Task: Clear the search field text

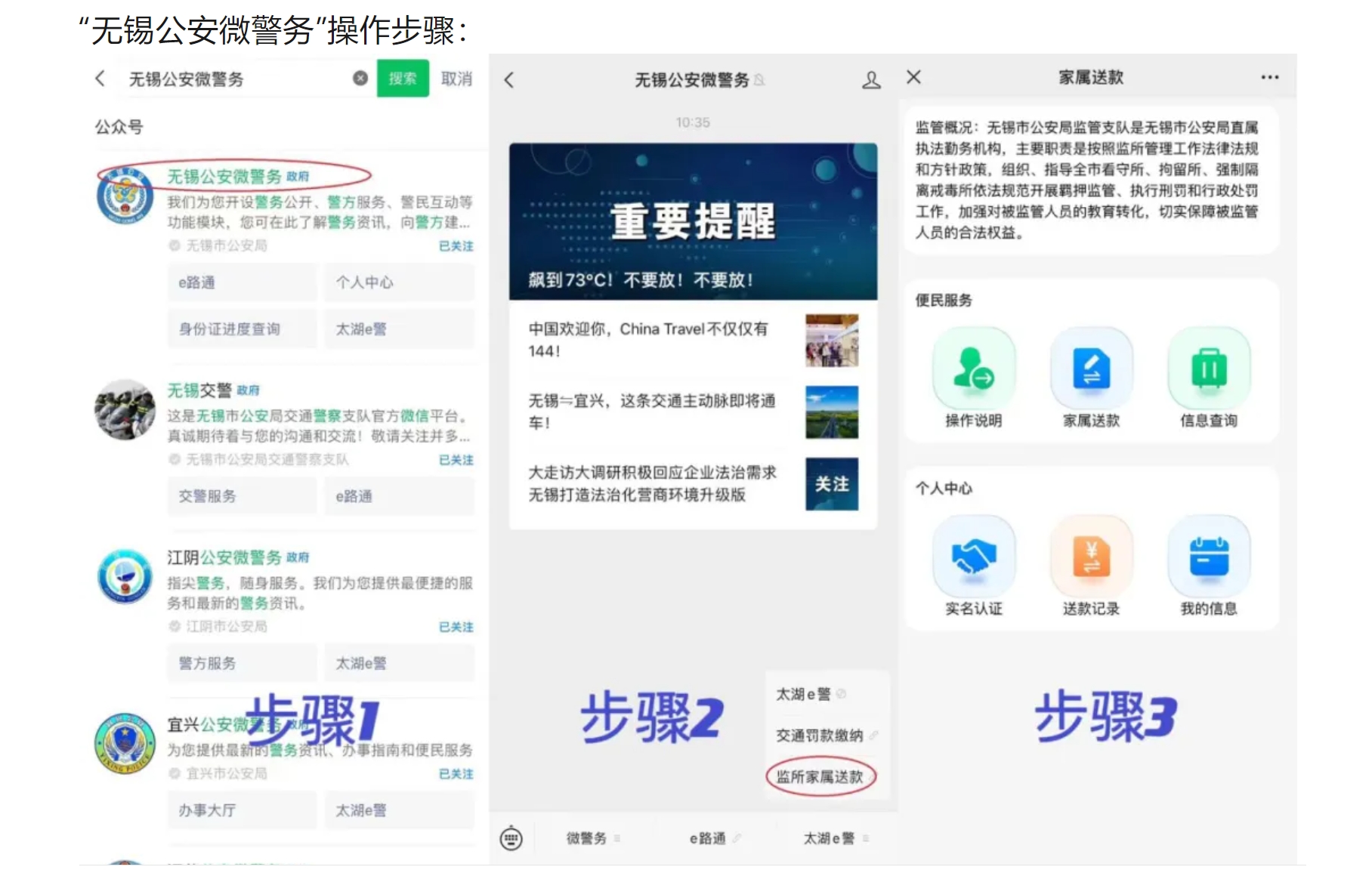Action: coord(360,78)
